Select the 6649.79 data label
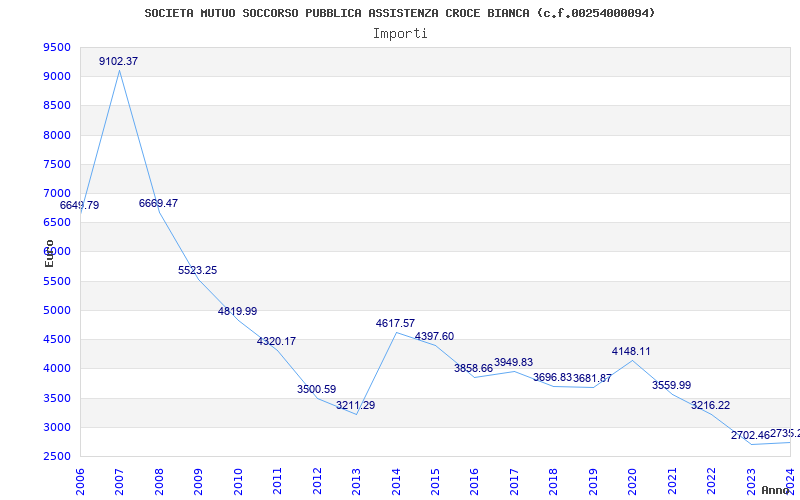This screenshot has width=800, height=500. 80,206
